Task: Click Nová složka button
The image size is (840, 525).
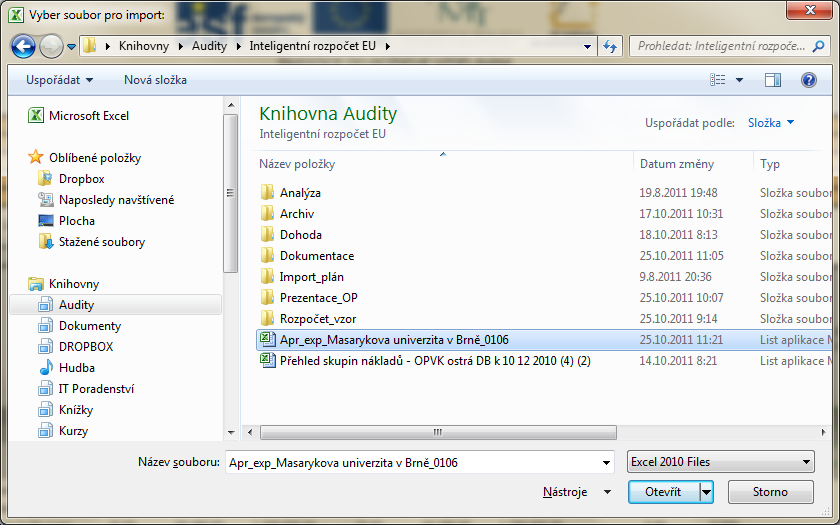Action: coord(155,80)
